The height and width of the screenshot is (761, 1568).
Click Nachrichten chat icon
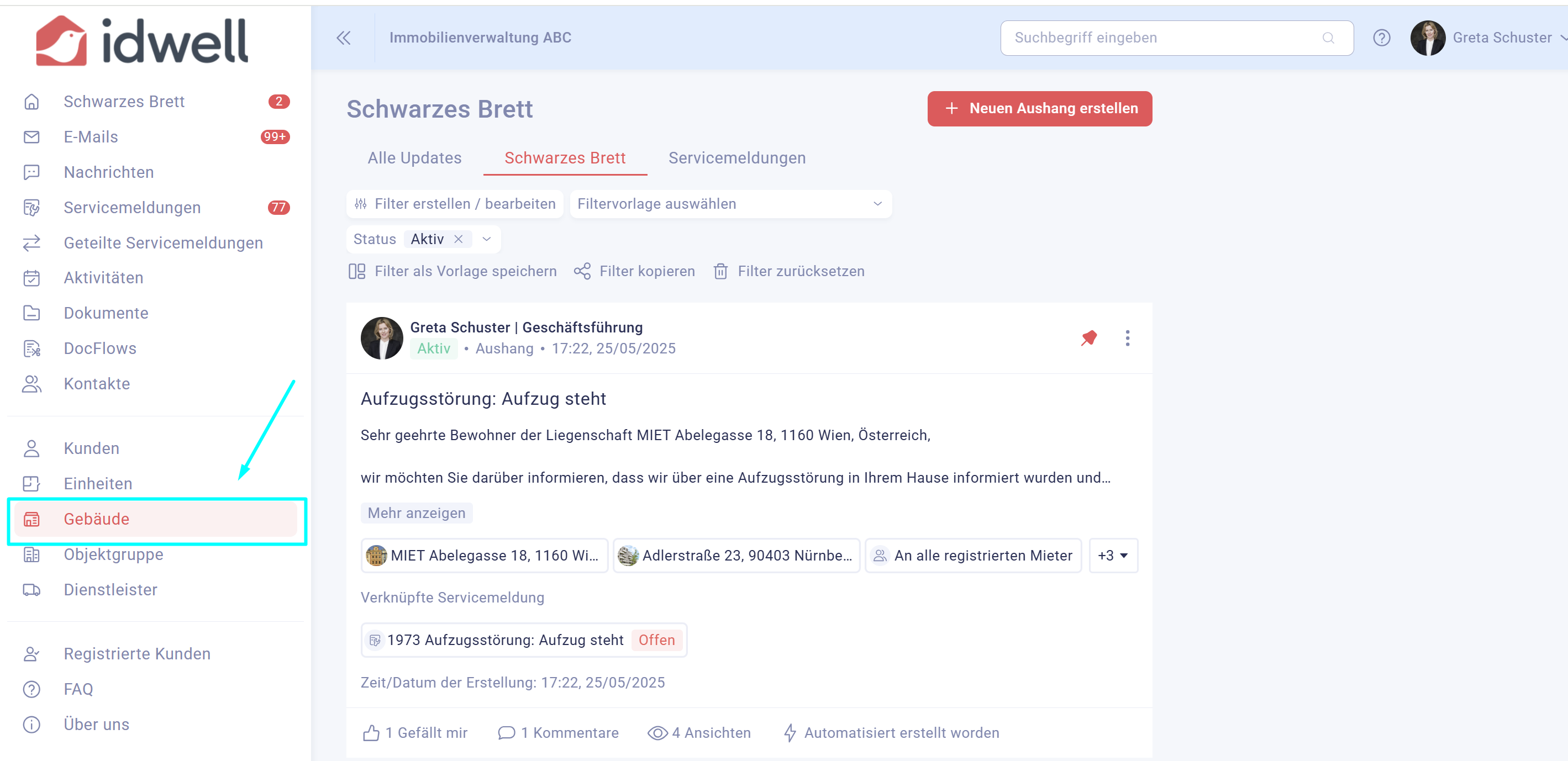[31, 172]
